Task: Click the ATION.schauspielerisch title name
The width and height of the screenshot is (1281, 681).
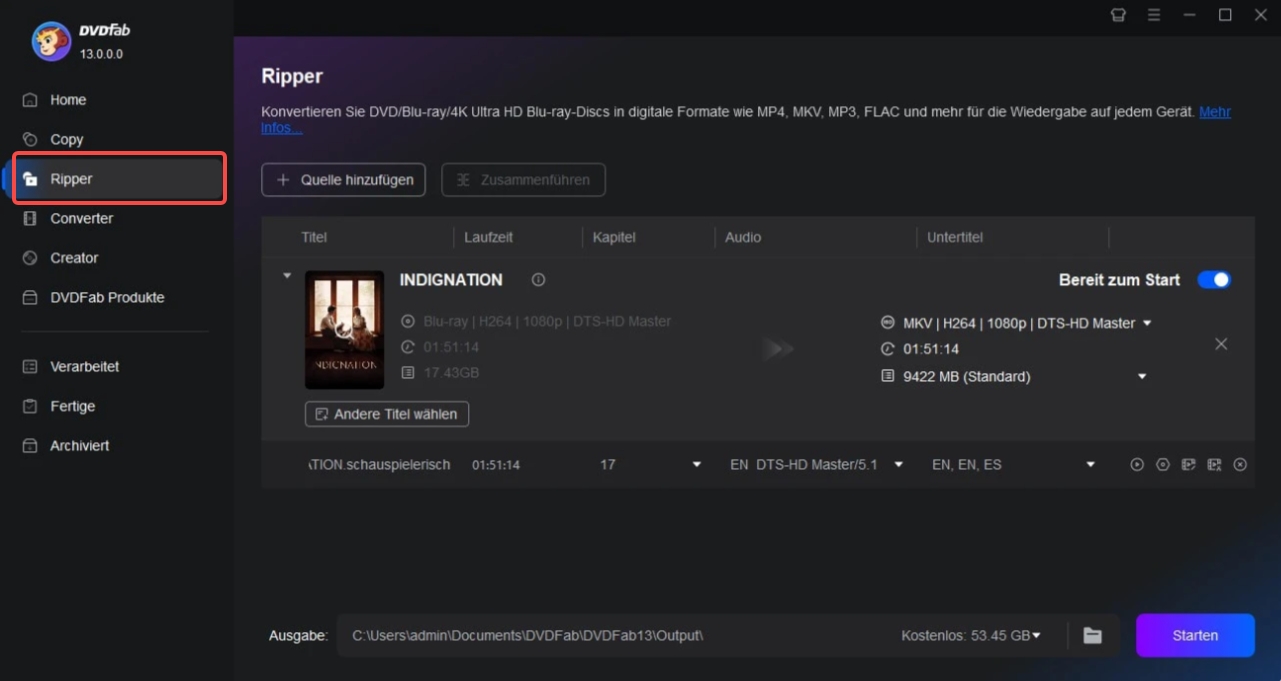Action: [x=380, y=465]
